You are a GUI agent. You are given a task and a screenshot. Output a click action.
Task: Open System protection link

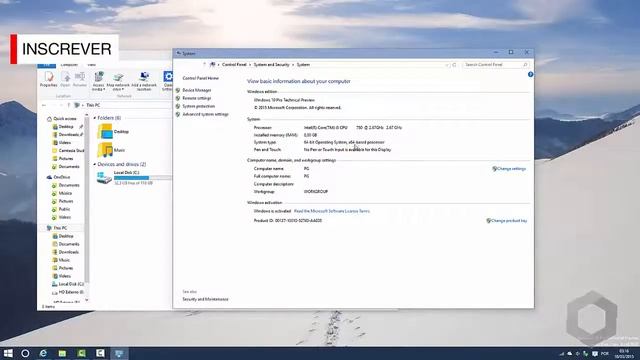[x=198, y=106]
